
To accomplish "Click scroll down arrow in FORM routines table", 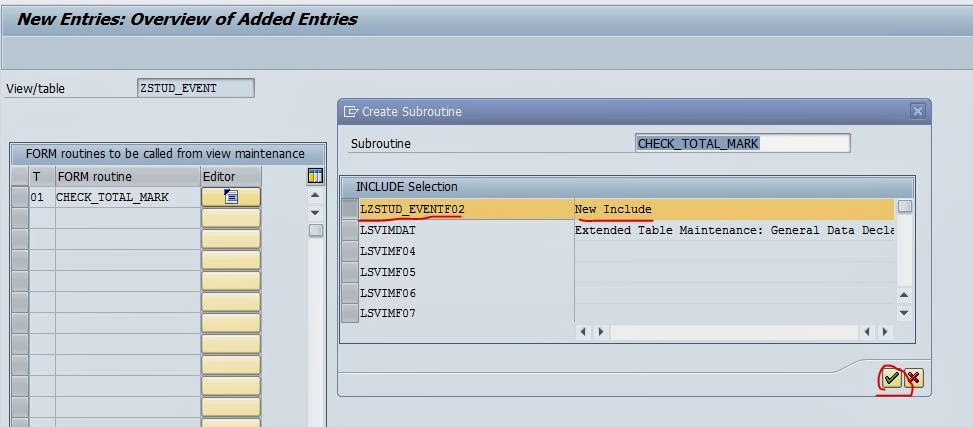I will coord(315,212).
